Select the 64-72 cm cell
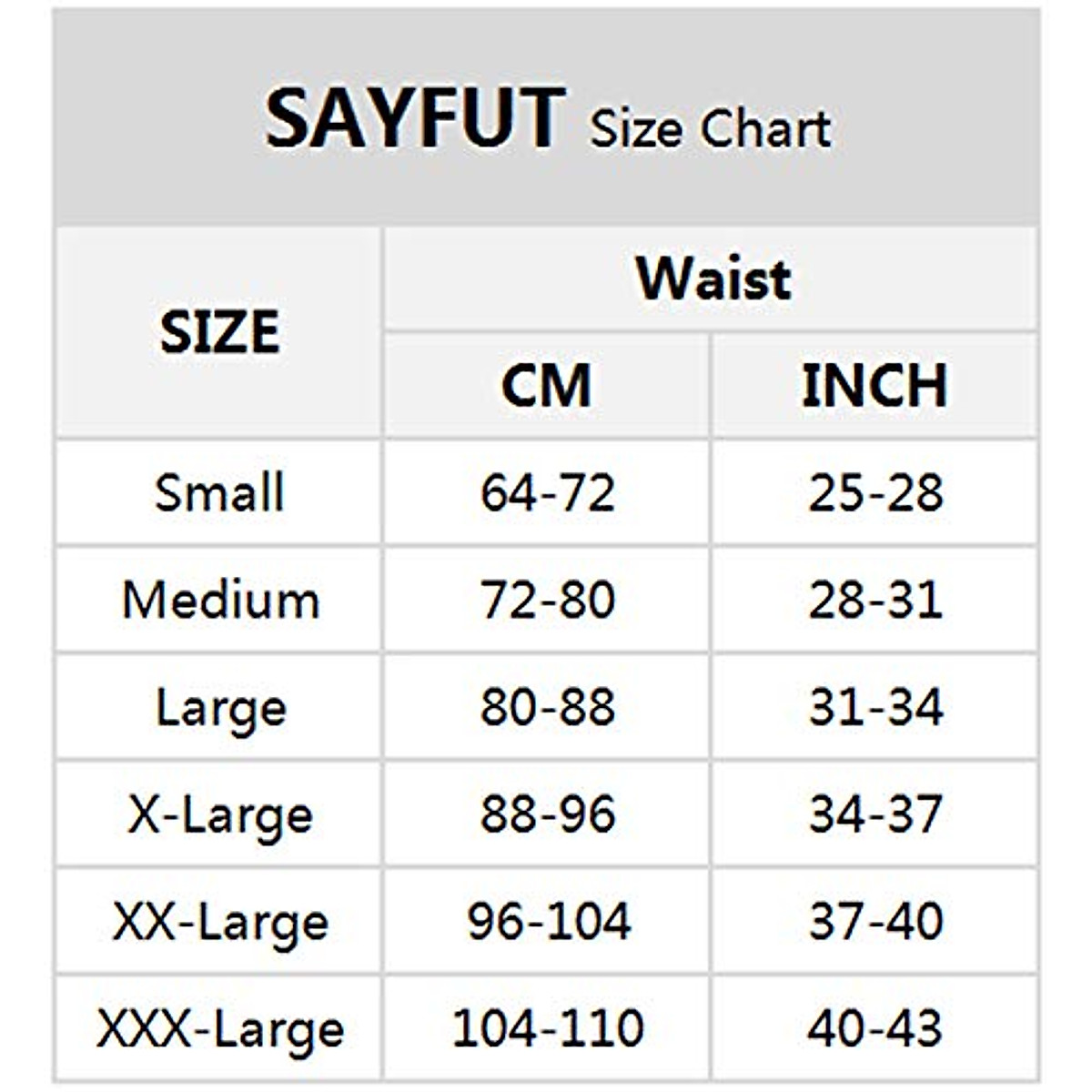1092x1092 pixels. [548, 493]
